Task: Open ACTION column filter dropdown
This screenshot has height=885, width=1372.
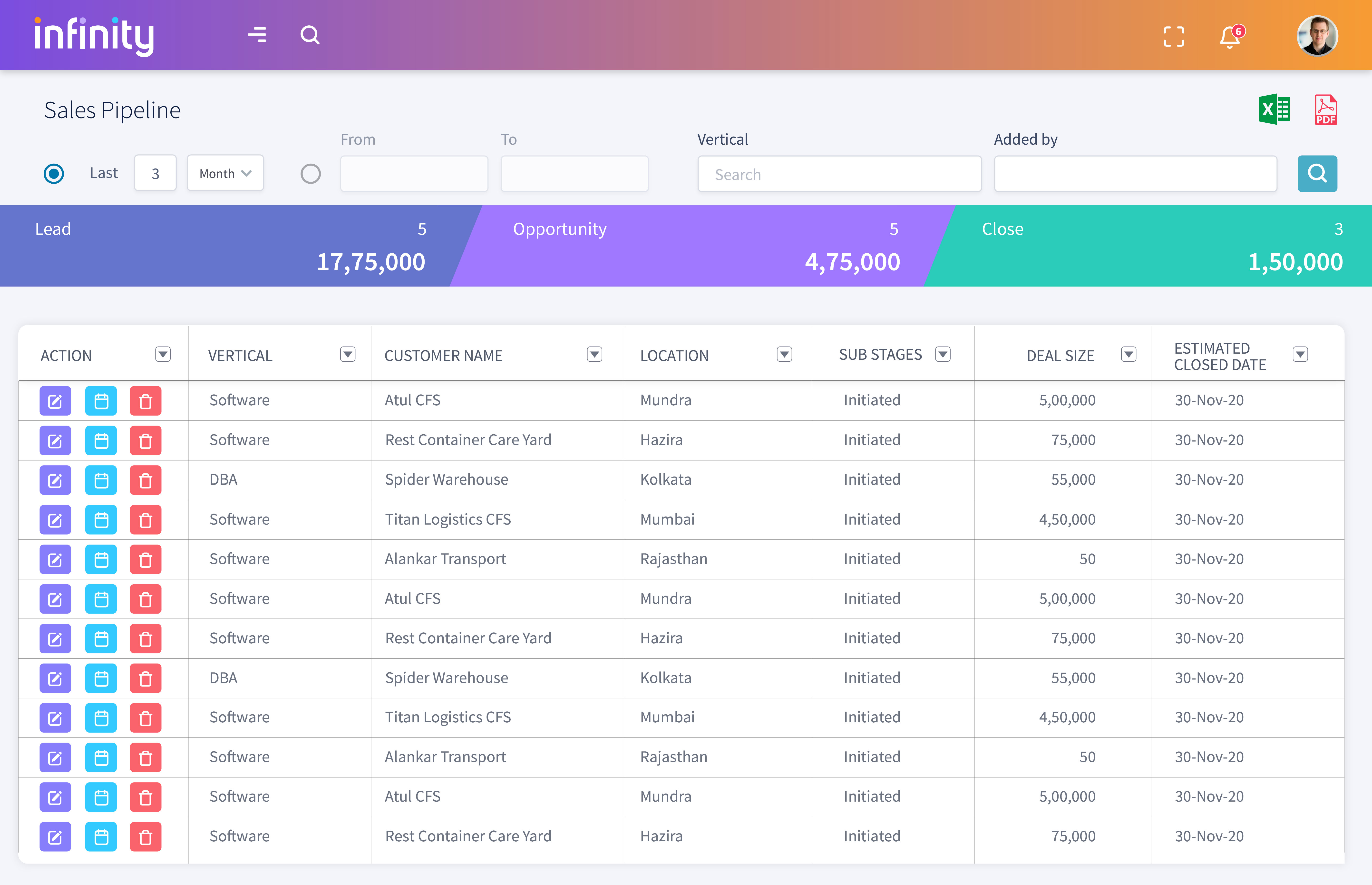Action: tap(163, 354)
